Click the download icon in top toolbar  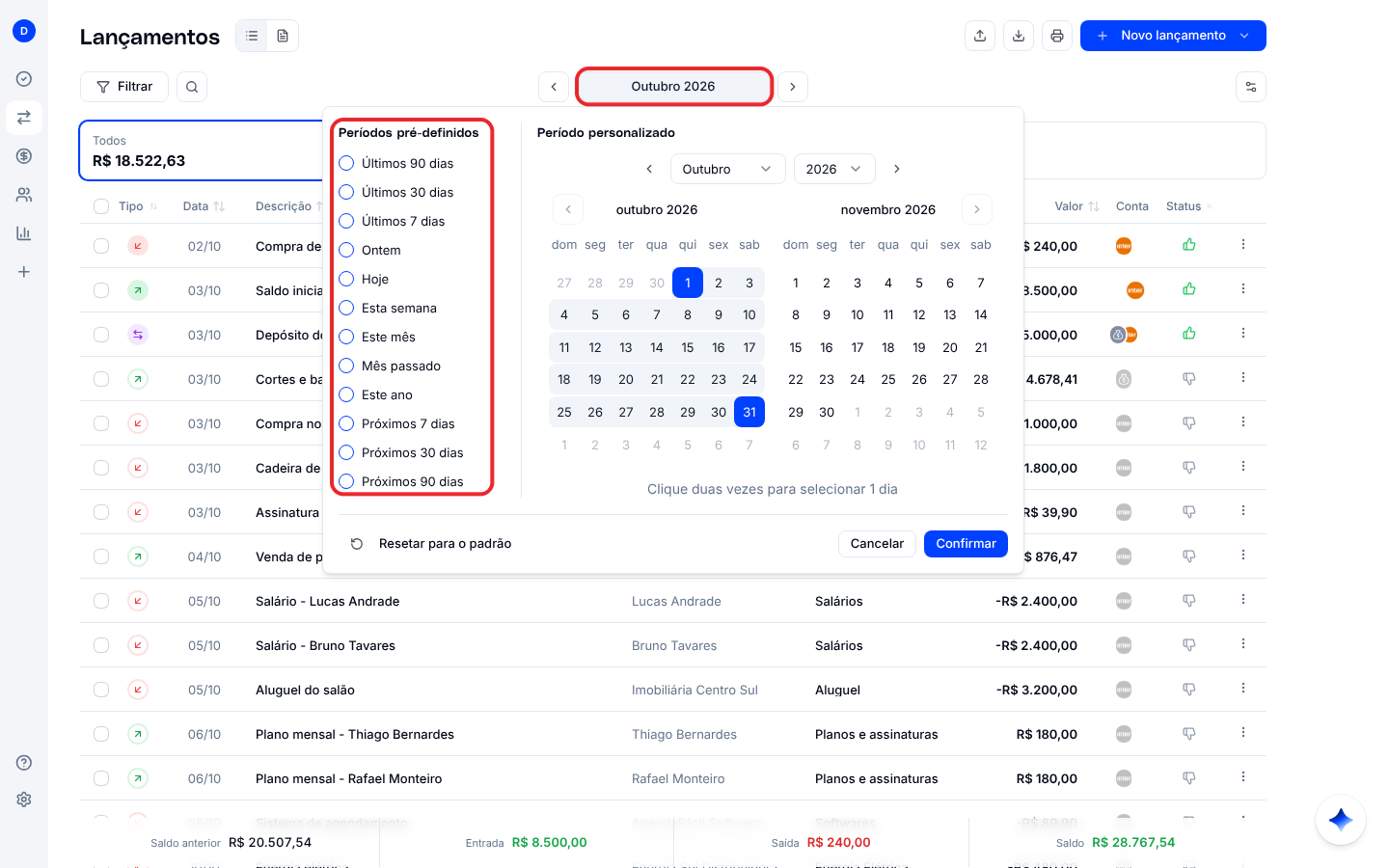(x=1019, y=36)
